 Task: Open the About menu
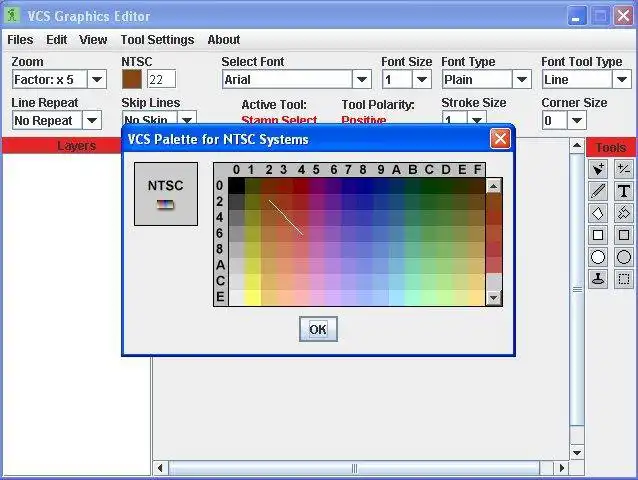(x=224, y=40)
